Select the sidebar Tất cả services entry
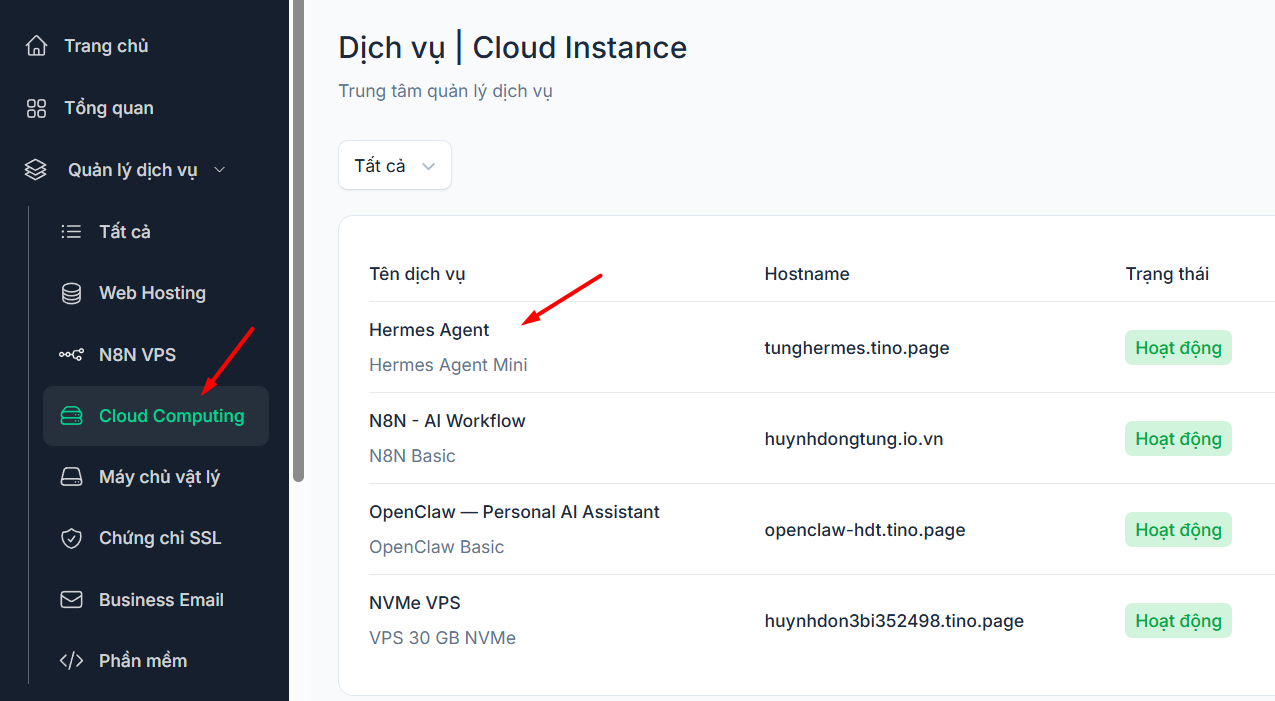The image size is (1275, 701). tap(125, 232)
